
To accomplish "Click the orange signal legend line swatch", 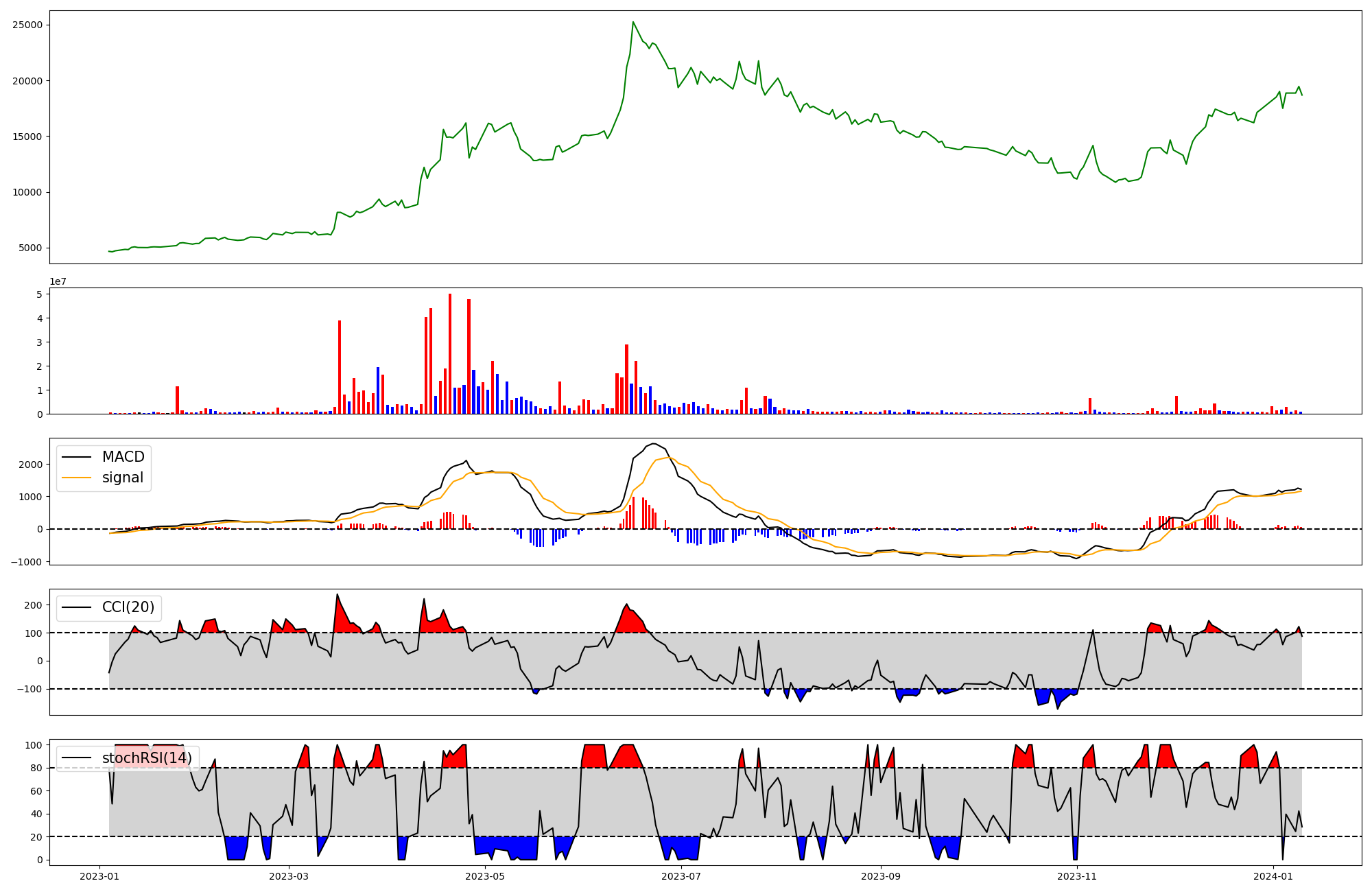I will click(77, 478).
